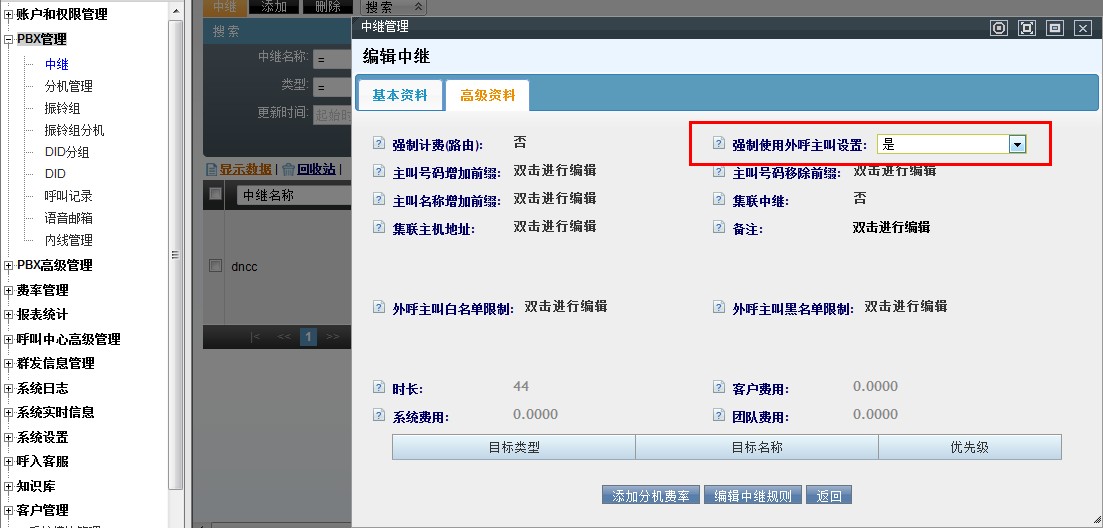This screenshot has width=1103, height=528.
Task: Open 分机管理 in the sidebar tree
Action: point(68,86)
